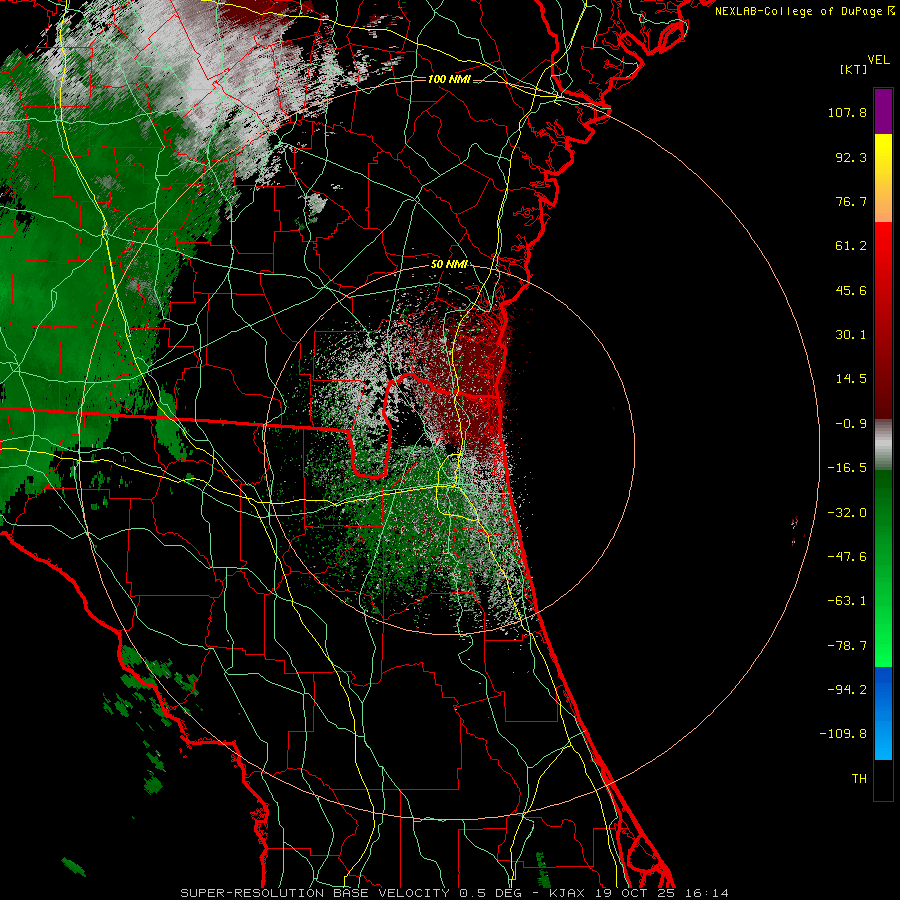900x900 pixels.
Task: Click the 45.6 value on velocity scale
Action: (851, 290)
